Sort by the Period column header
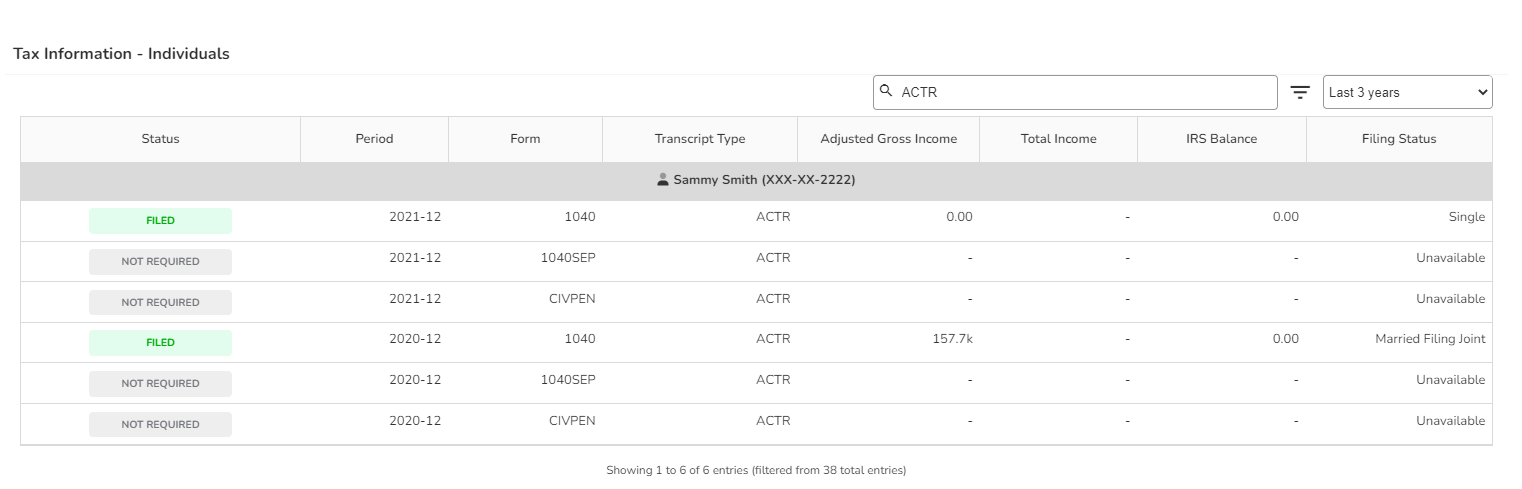Viewport: 1522px width, 489px height. click(374, 139)
